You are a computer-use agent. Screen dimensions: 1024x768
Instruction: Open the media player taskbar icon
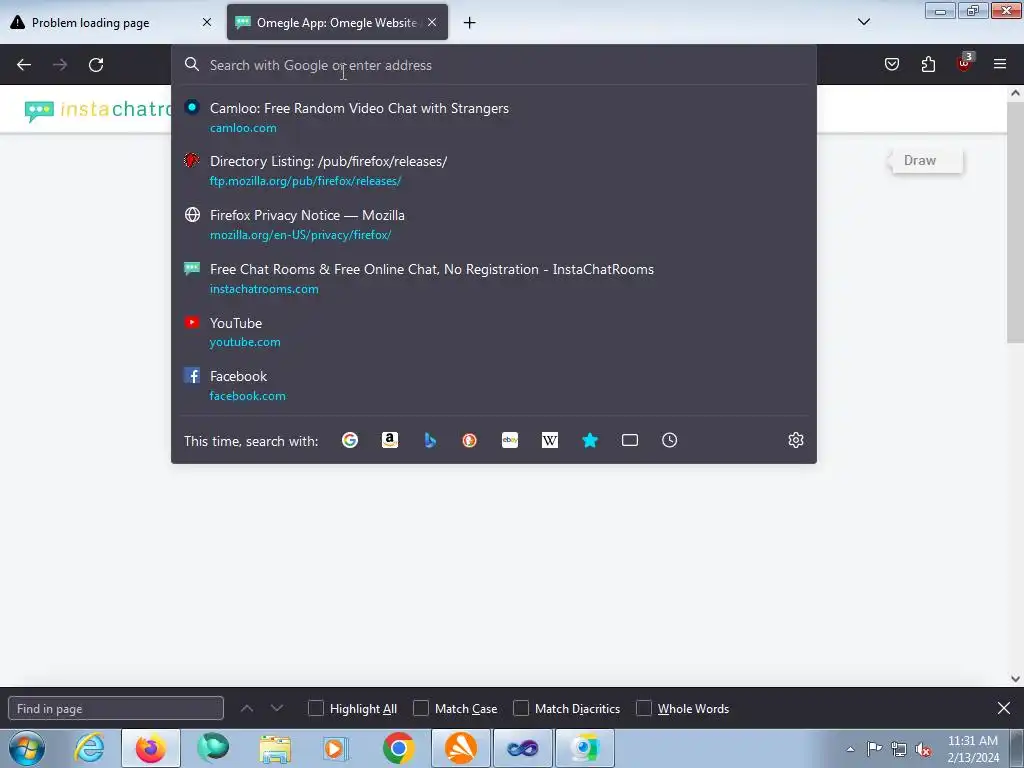point(336,748)
